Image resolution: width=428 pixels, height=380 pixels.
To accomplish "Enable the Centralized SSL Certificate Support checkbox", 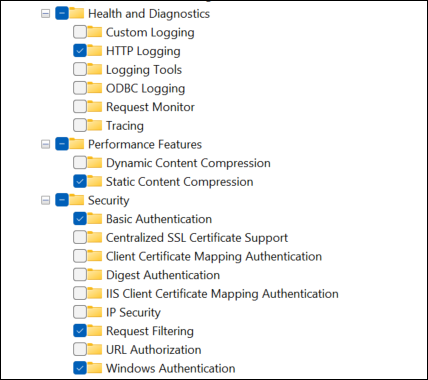I will pos(80,238).
